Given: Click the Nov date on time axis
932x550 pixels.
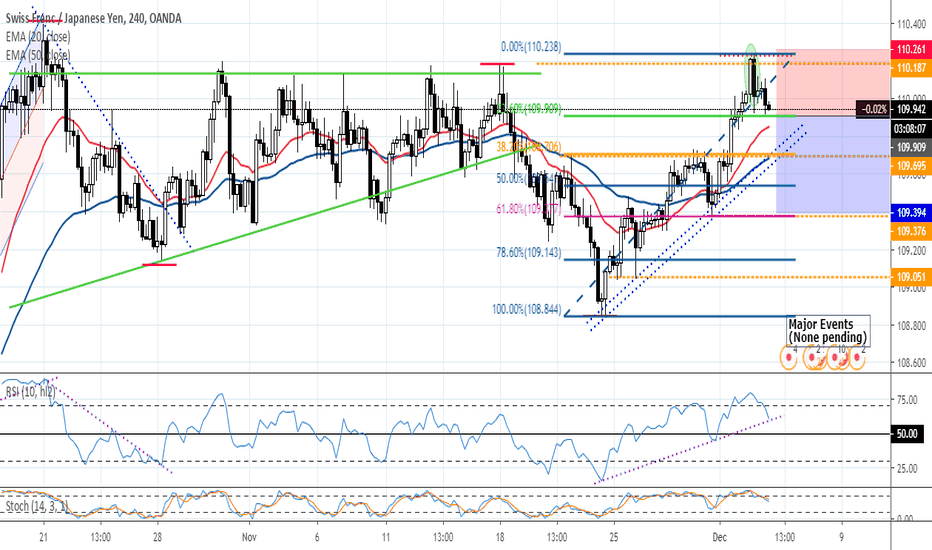Looking at the screenshot, I should click(250, 536).
